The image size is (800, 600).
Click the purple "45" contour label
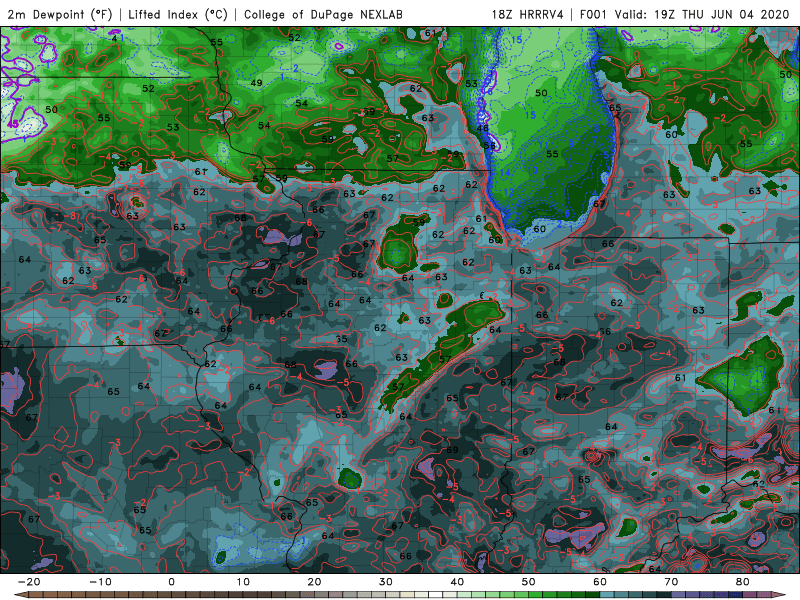point(13,124)
